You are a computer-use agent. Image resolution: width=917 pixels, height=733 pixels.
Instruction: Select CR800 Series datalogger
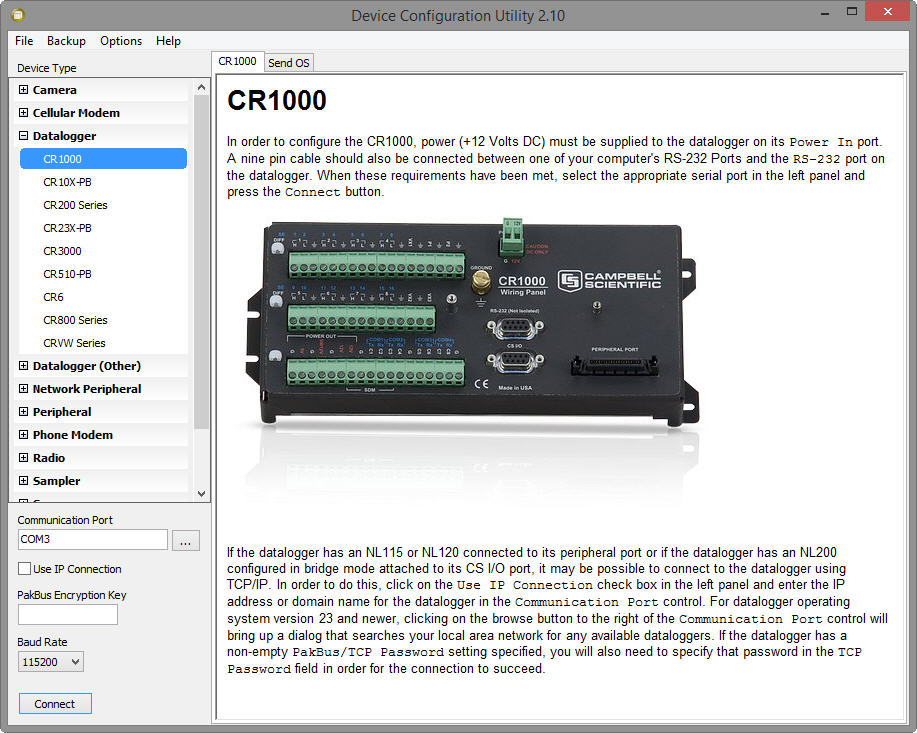coord(75,320)
